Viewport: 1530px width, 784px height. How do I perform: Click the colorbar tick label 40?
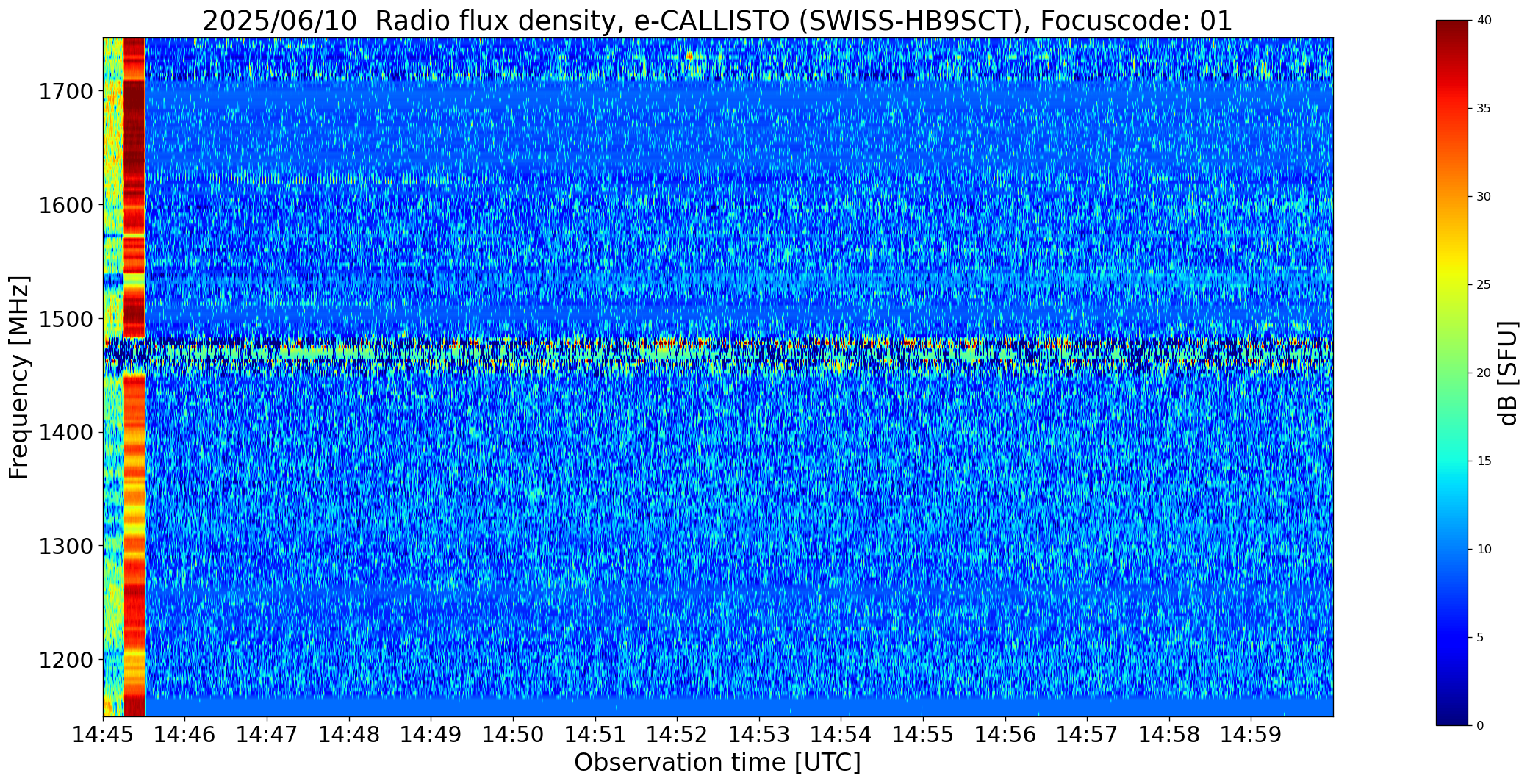click(x=1484, y=21)
